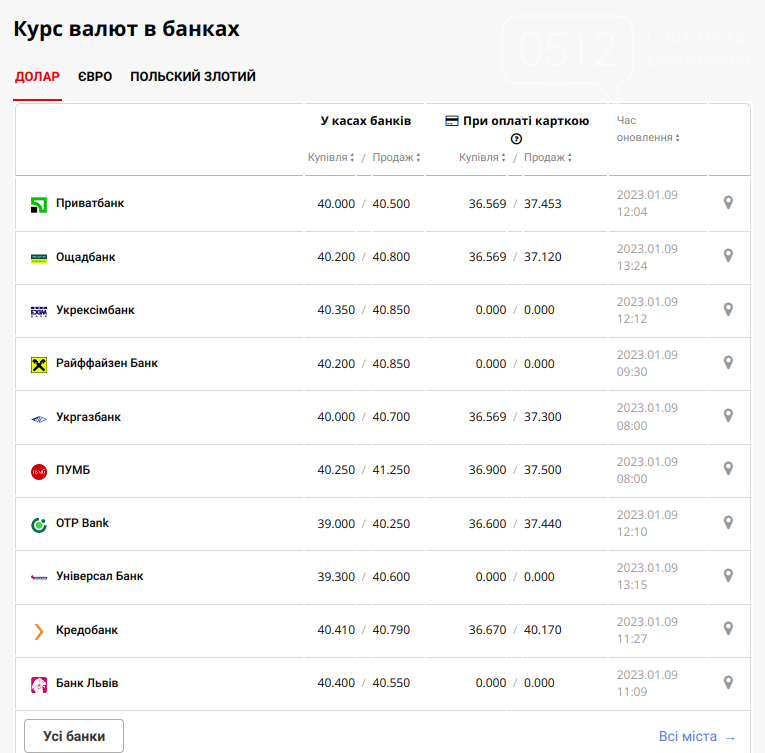Click the Укрексімбанк EXIM logo

point(39,311)
